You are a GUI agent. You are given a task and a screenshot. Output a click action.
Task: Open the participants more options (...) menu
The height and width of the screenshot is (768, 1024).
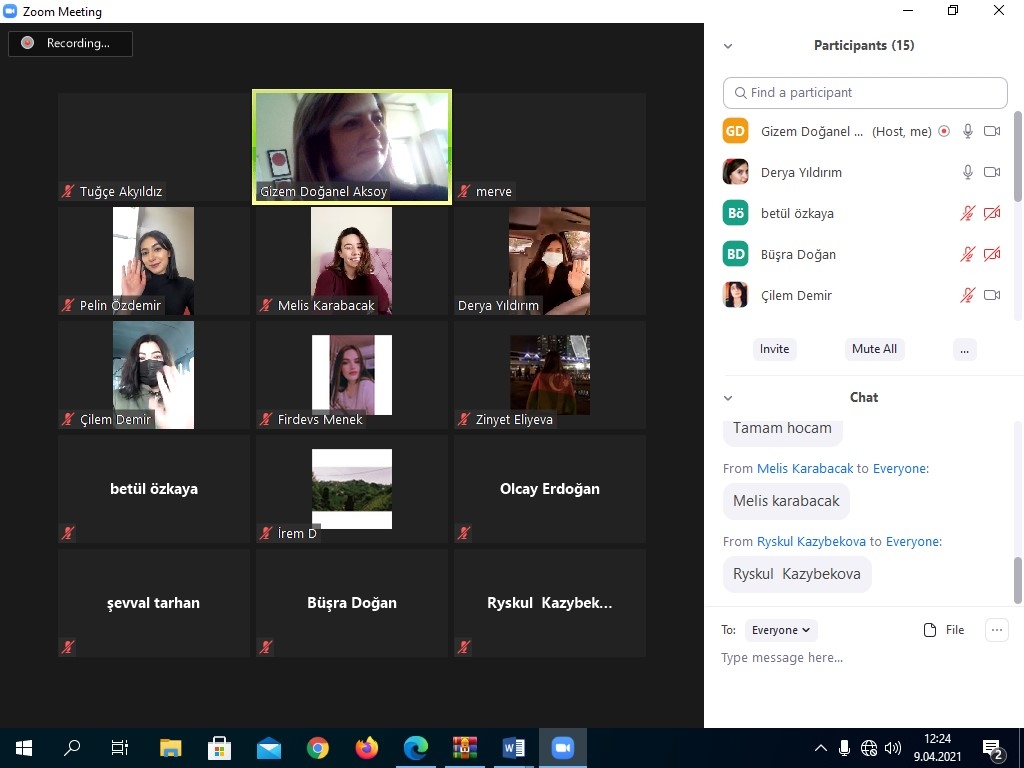(x=964, y=349)
